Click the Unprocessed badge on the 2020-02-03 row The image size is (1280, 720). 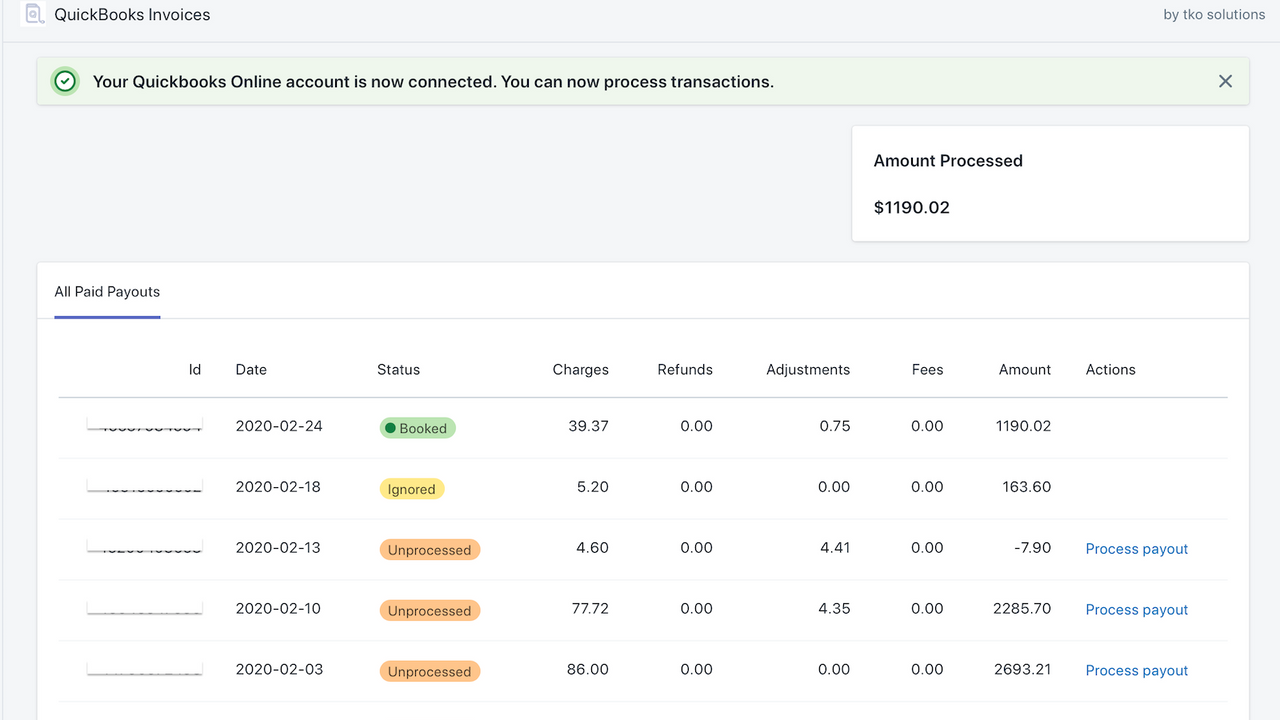pos(429,670)
